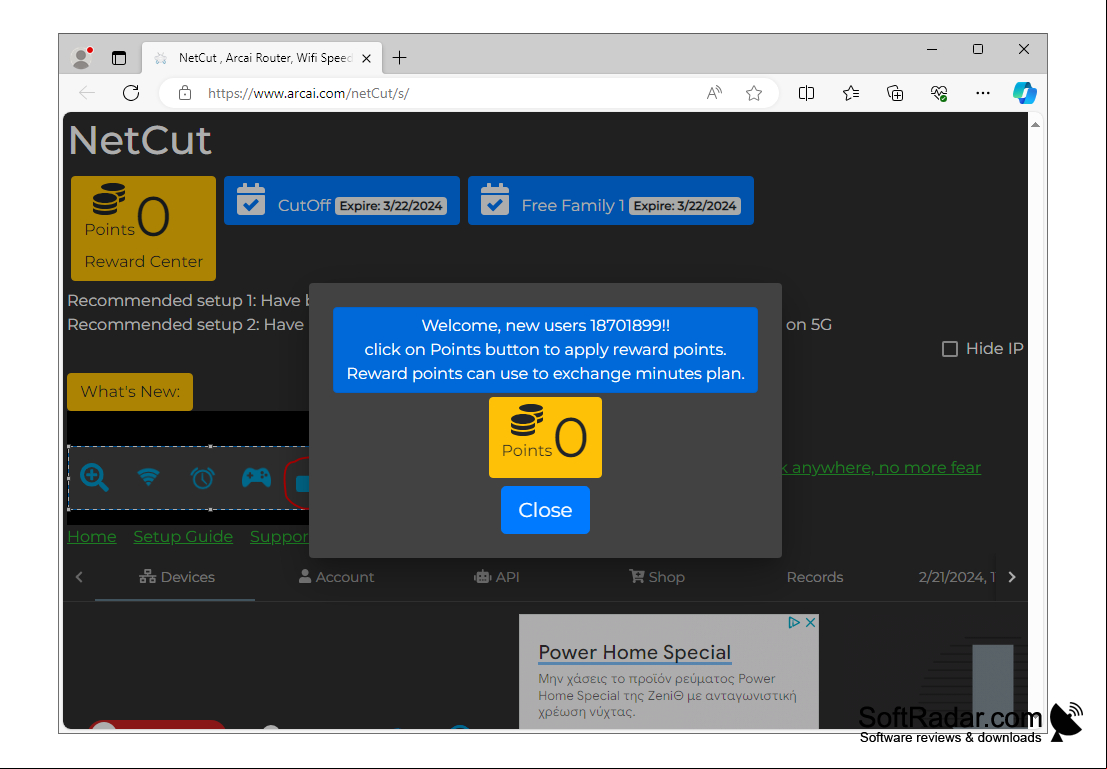Click the What's New button
1107x769 pixels.
click(x=130, y=391)
